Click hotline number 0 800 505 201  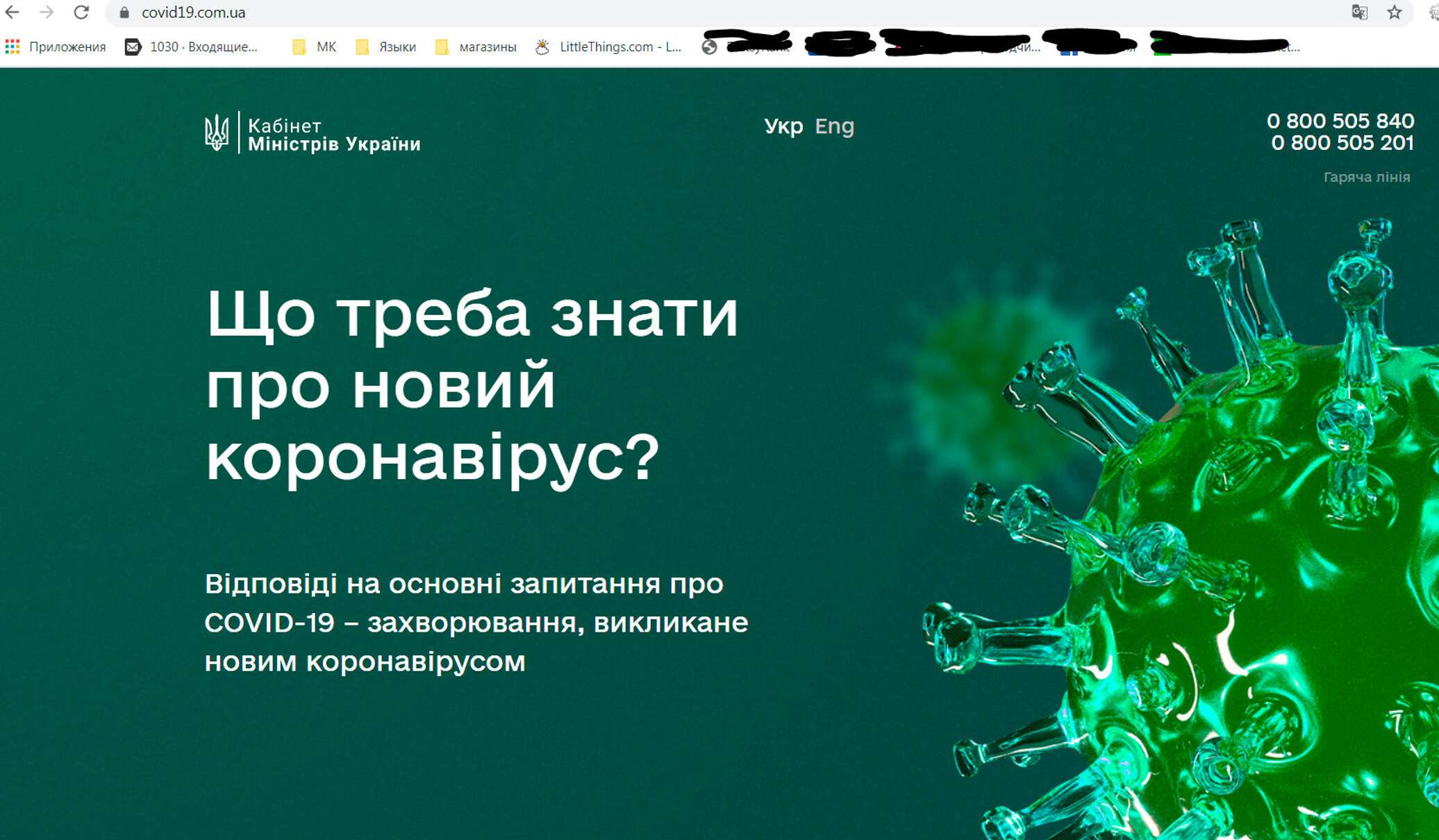pos(1342,143)
